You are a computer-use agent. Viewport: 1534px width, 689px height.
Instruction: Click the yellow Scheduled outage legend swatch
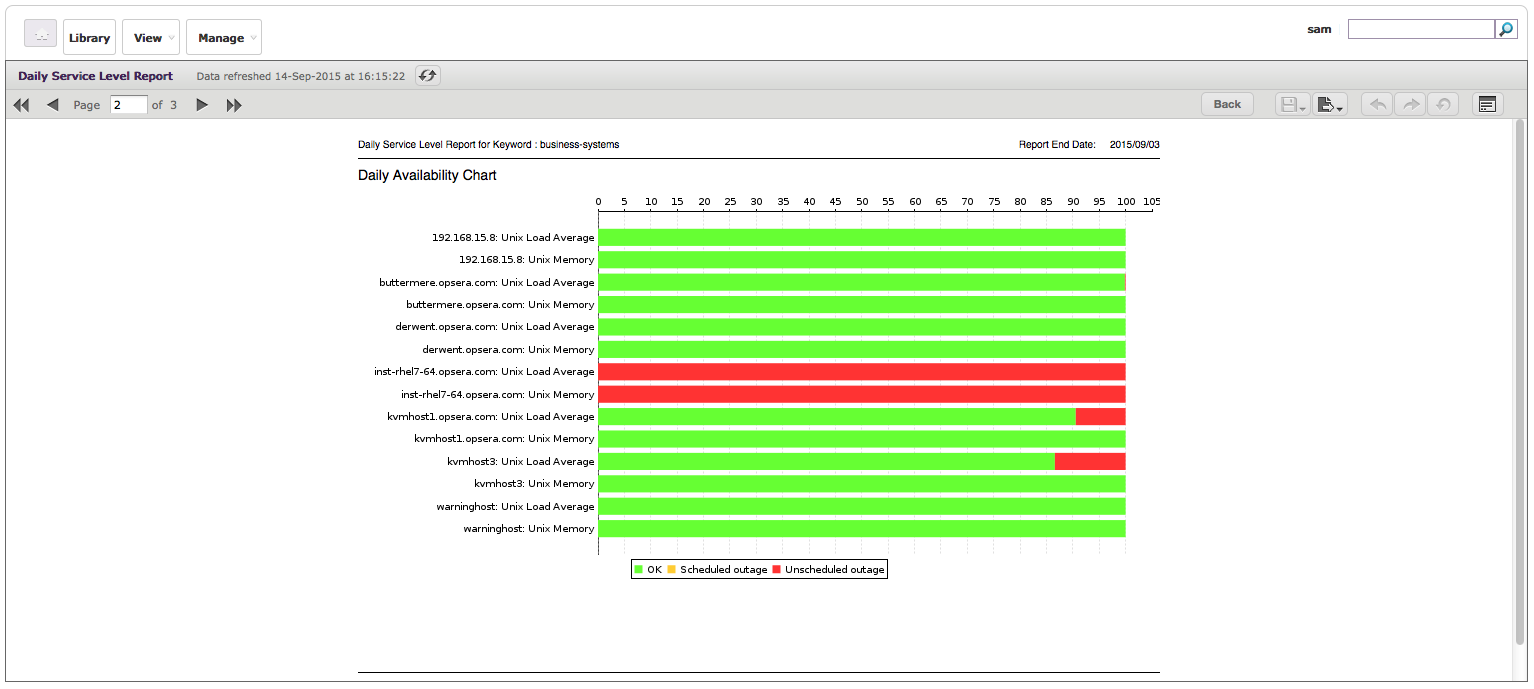(672, 570)
